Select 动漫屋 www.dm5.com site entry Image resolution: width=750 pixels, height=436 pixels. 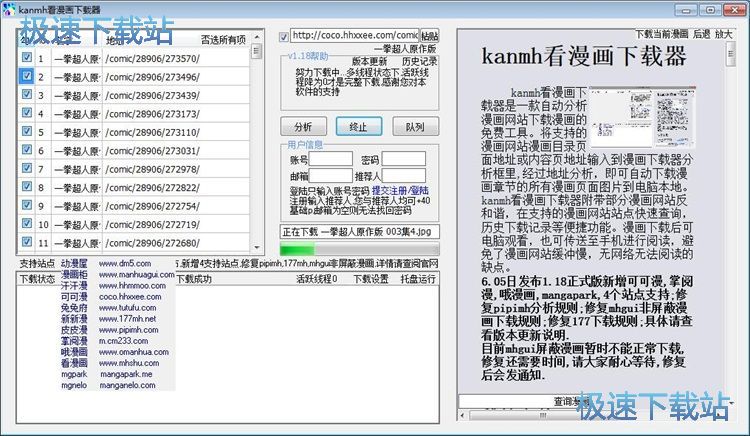coord(106,263)
